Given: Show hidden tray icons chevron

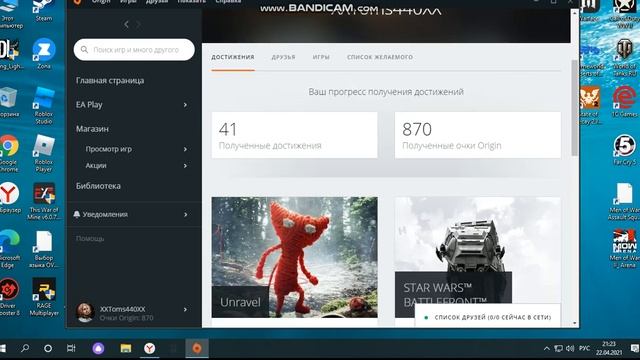Looking at the screenshot, I should click(x=547, y=348).
